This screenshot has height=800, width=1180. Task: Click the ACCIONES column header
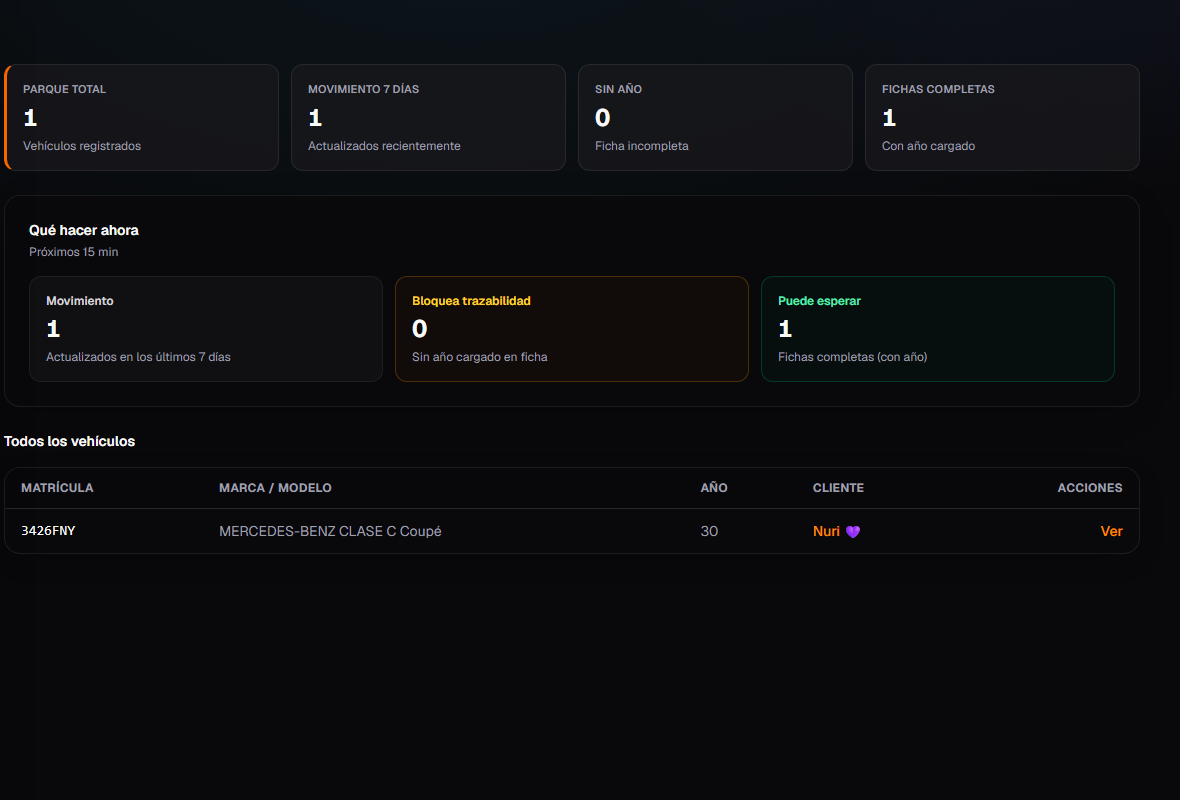1090,488
